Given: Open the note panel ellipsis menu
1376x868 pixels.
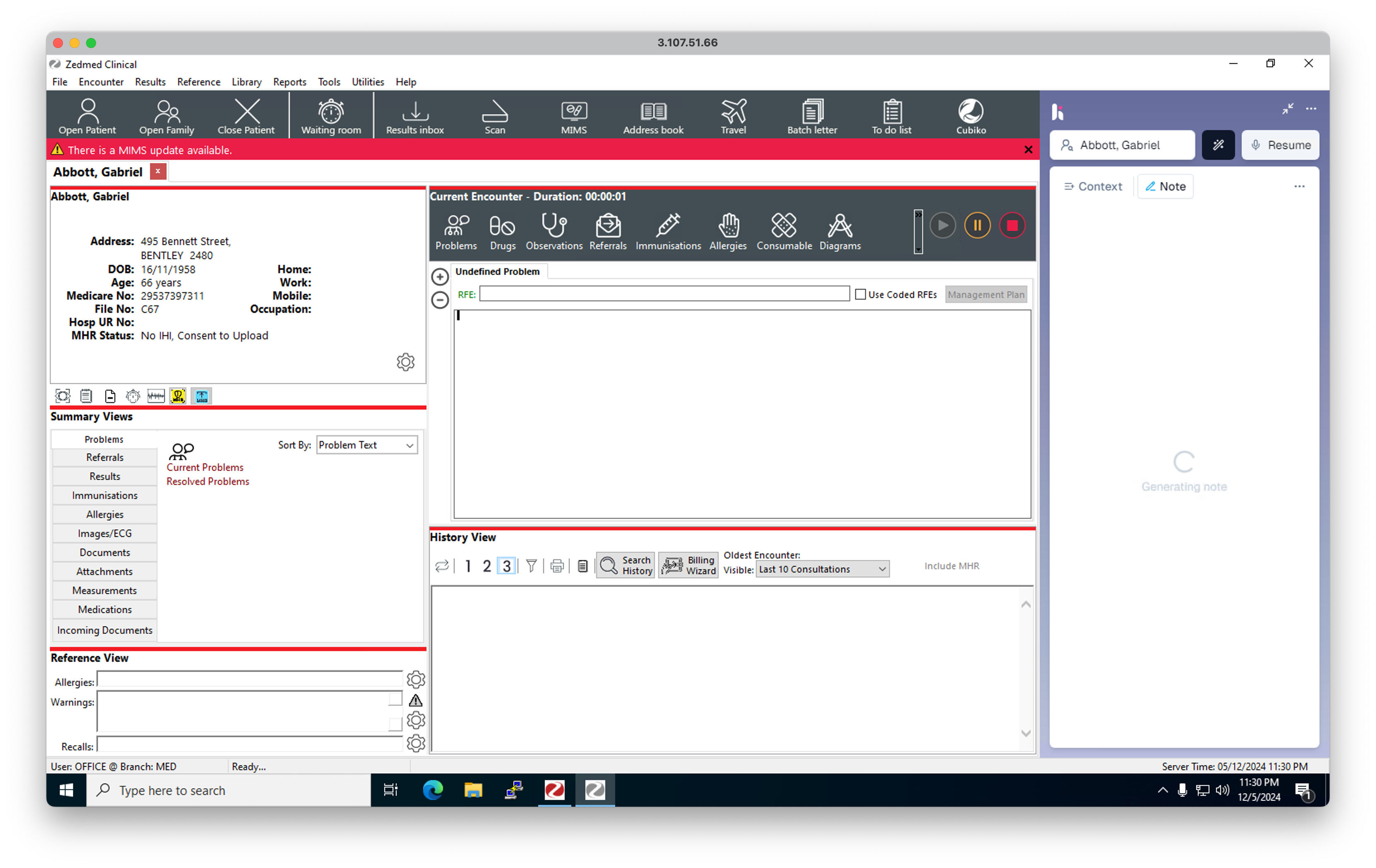Looking at the screenshot, I should (1299, 186).
